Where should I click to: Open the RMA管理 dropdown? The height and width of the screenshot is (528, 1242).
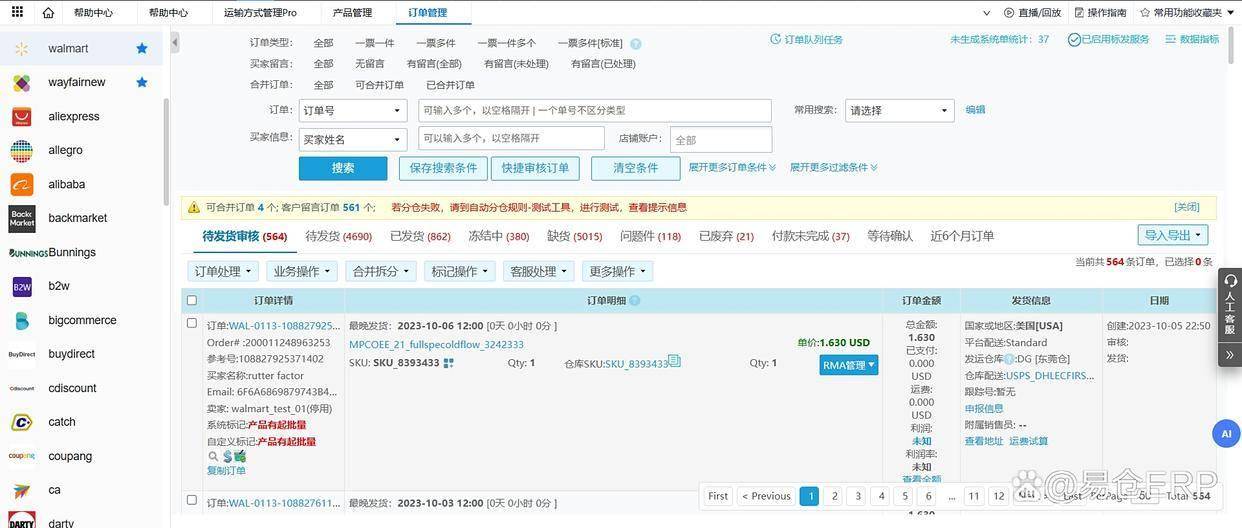click(x=849, y=365)
